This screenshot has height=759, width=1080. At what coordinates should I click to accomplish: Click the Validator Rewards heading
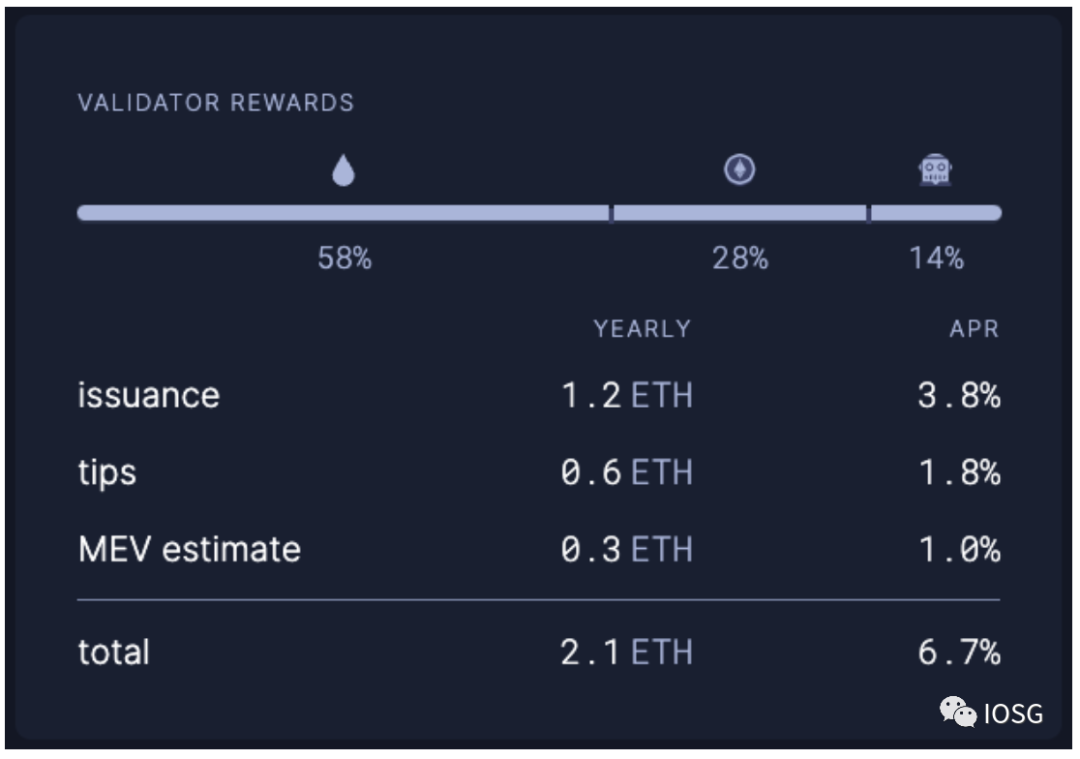pos(215,103)
